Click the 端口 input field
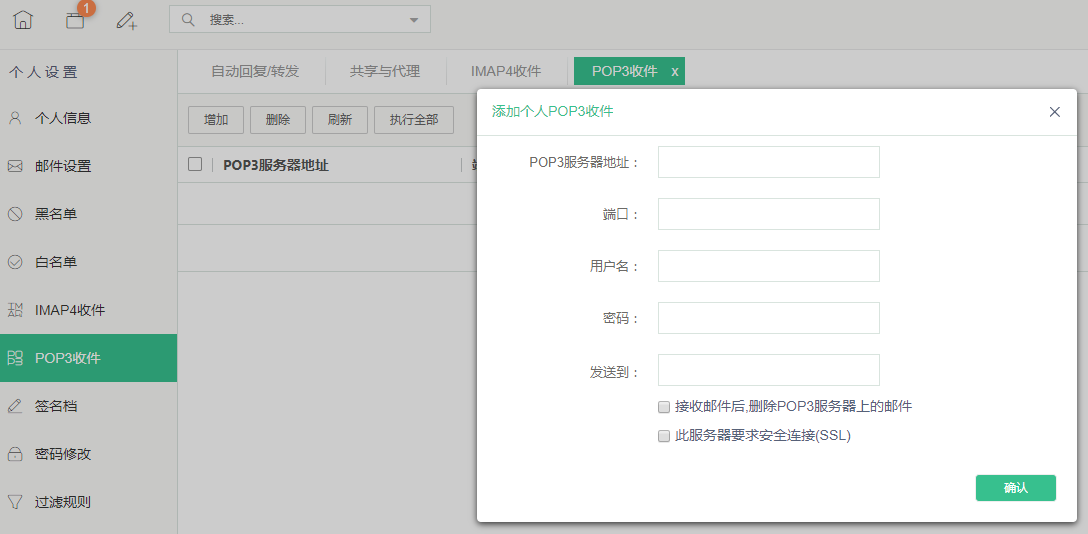The width and height of the screenshot is (1088, 534). click(x=769, y=214)
